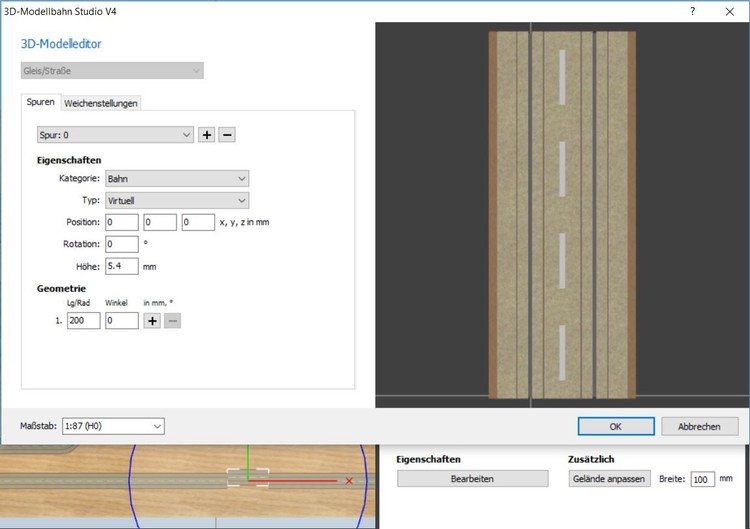Add geometry segment with plus button

point(152,321)
